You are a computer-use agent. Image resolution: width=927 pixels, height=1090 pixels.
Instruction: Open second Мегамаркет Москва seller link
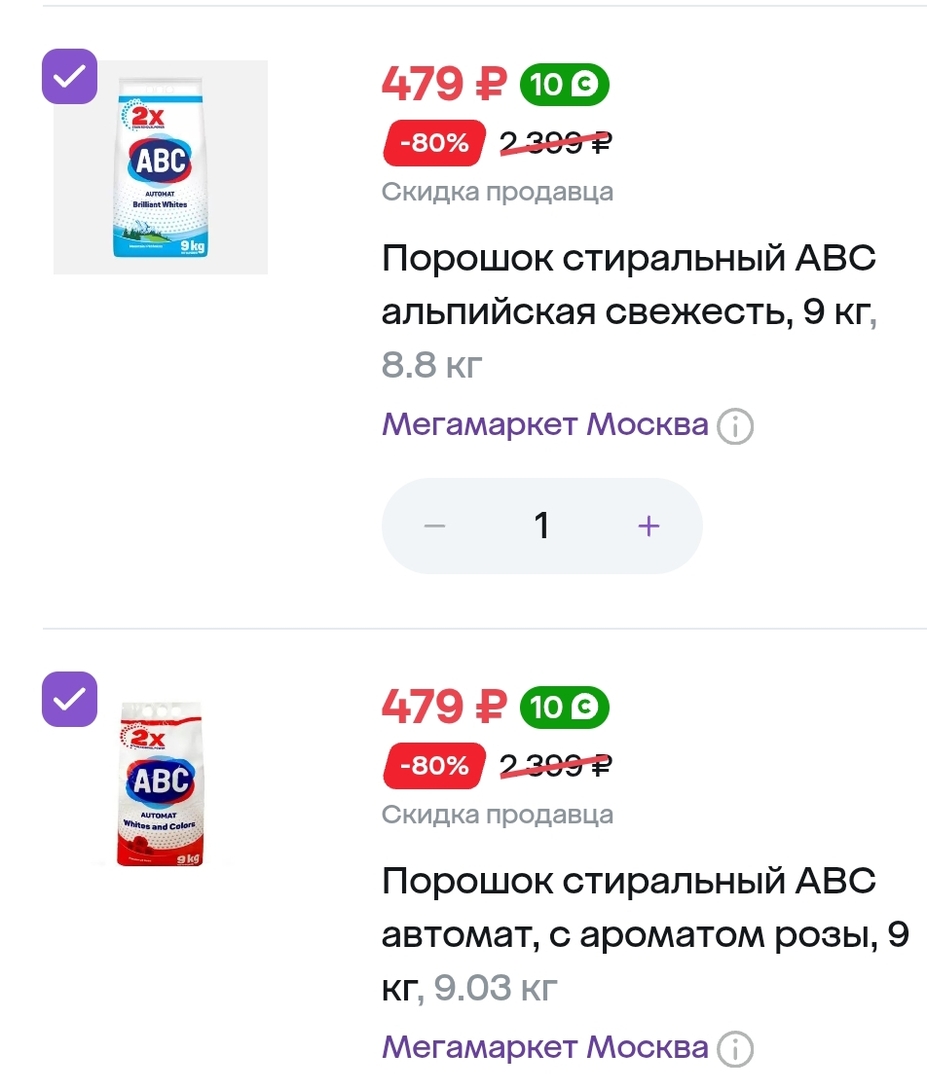tap(545, 1047)
